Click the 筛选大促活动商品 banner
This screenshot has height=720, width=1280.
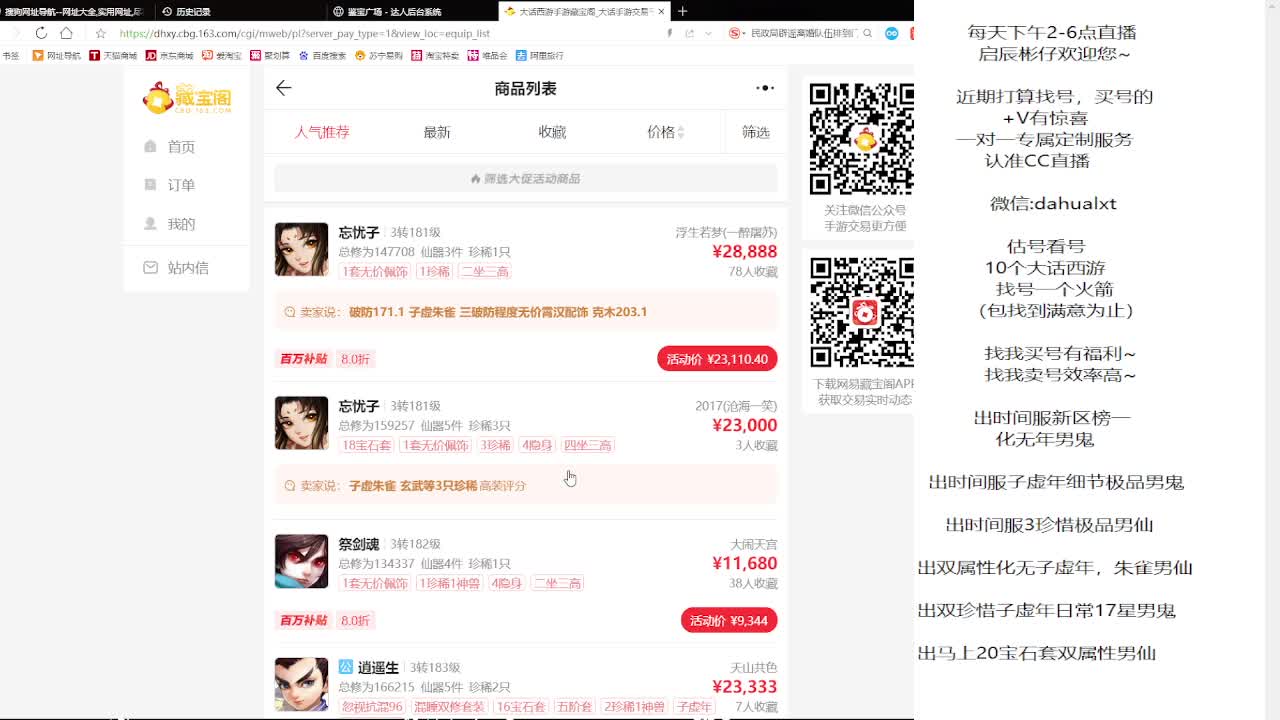coord(526,179)
